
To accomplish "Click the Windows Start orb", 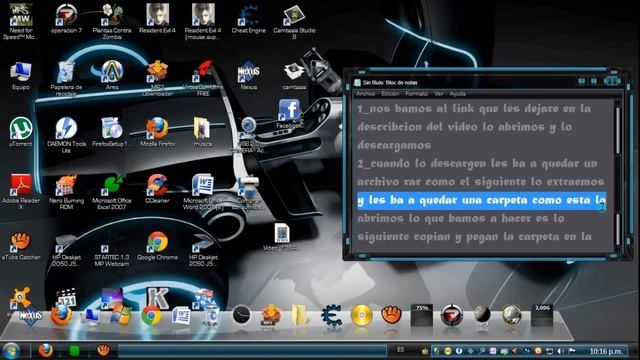I will click(11, 351).
